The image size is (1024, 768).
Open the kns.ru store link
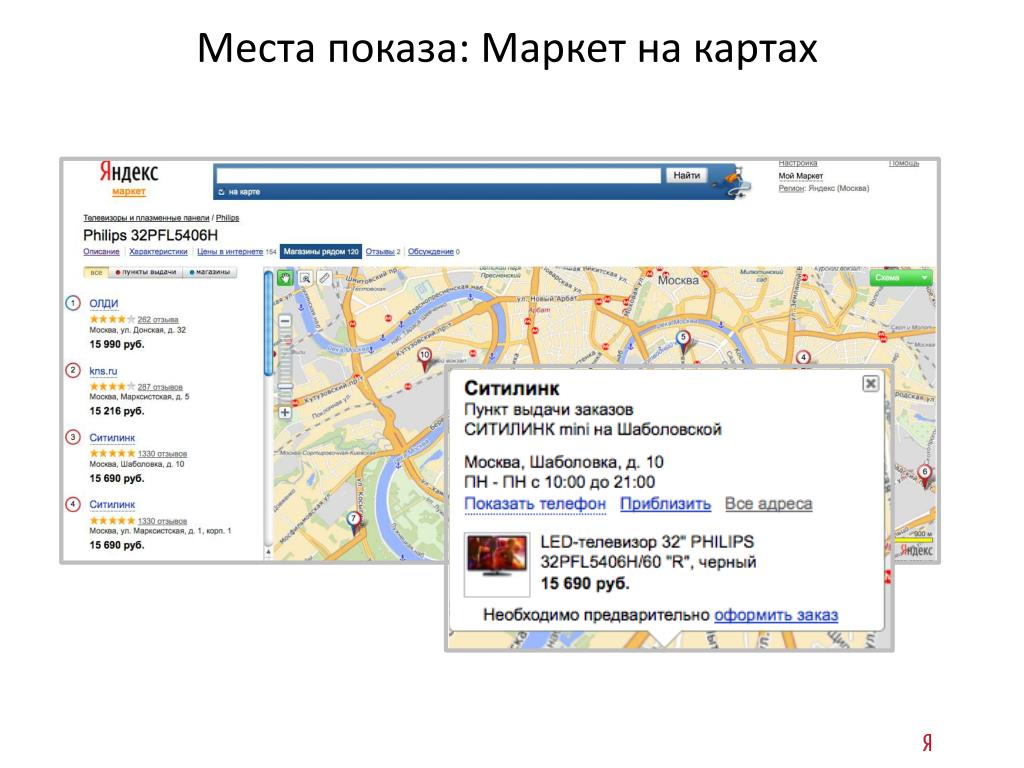click(x=103, y=370)
